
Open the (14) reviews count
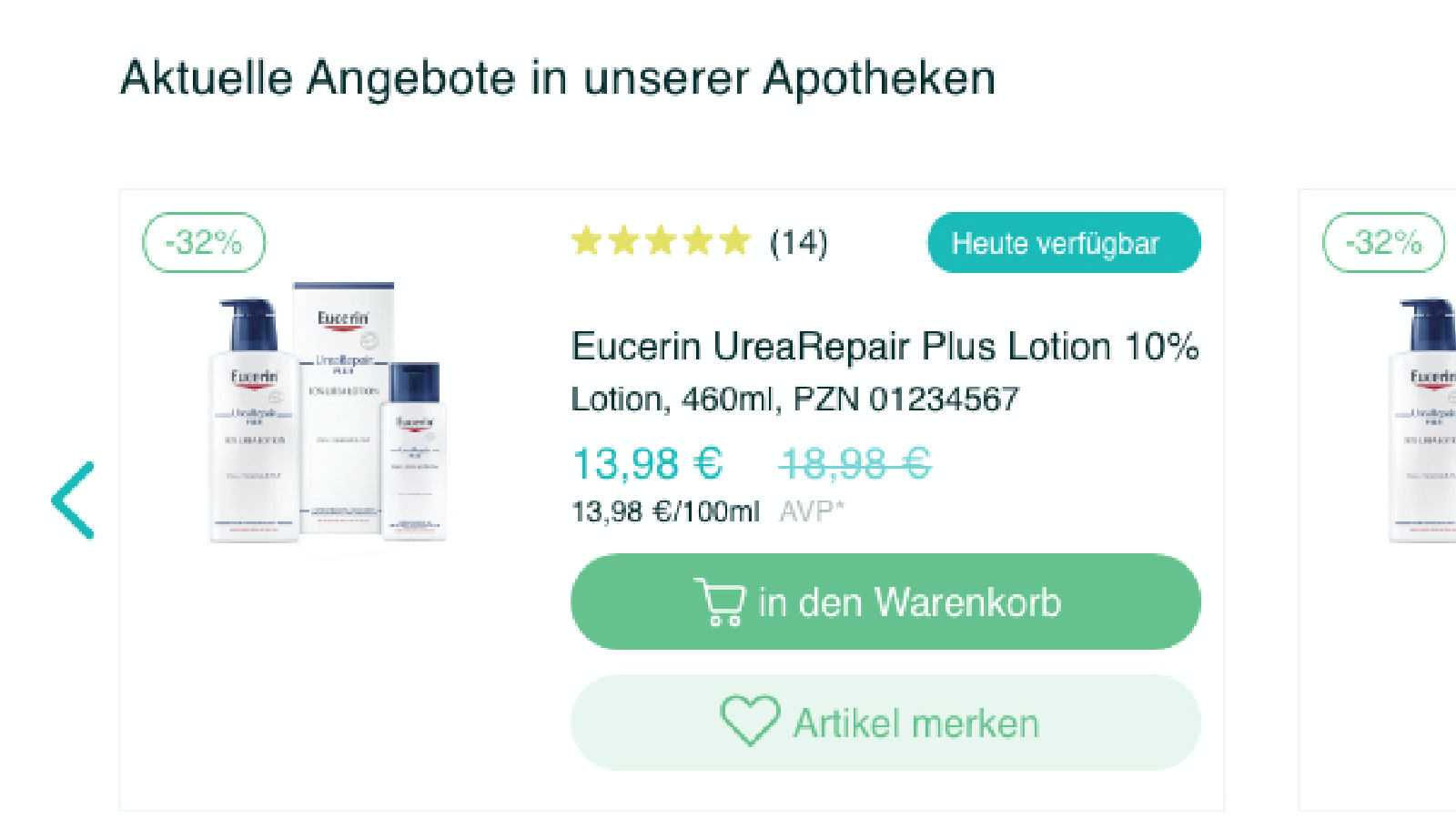pyautogui.click(x=798, y=243)
